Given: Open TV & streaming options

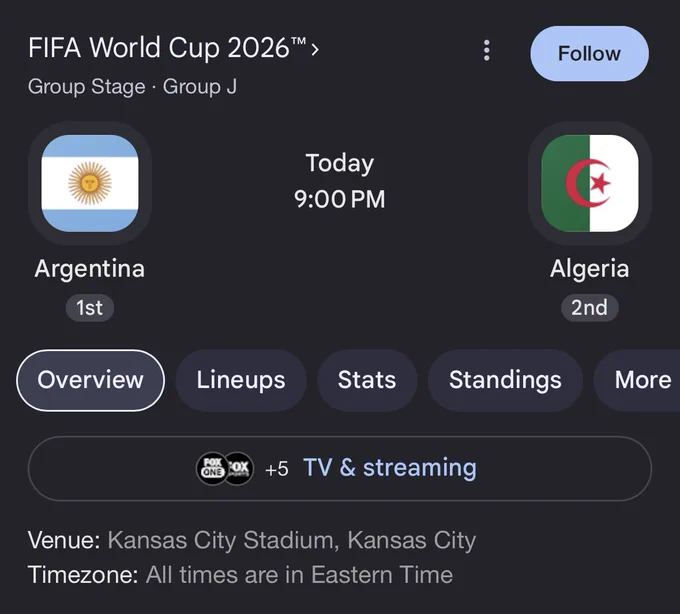Looking at the screenshot, I should (340, 468).
